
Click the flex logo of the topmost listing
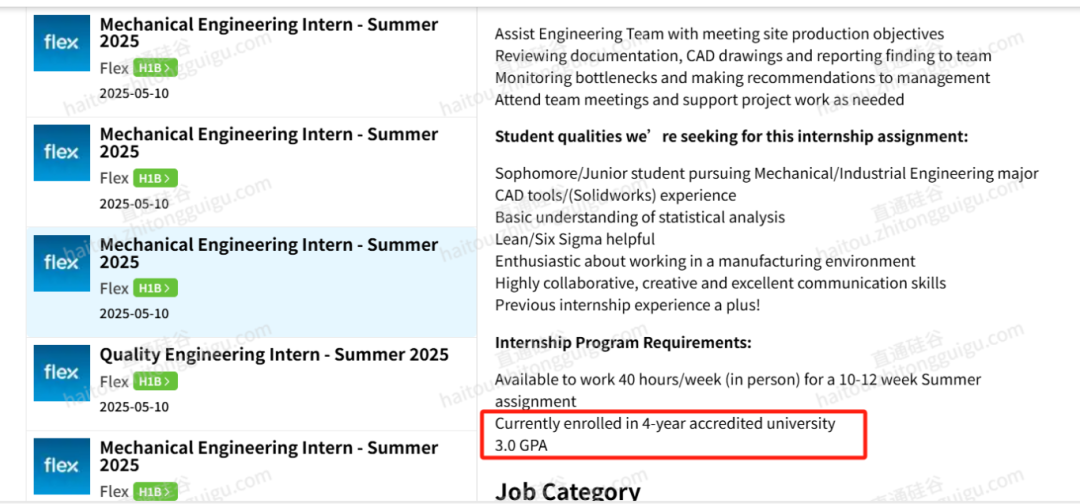[61, 43]
